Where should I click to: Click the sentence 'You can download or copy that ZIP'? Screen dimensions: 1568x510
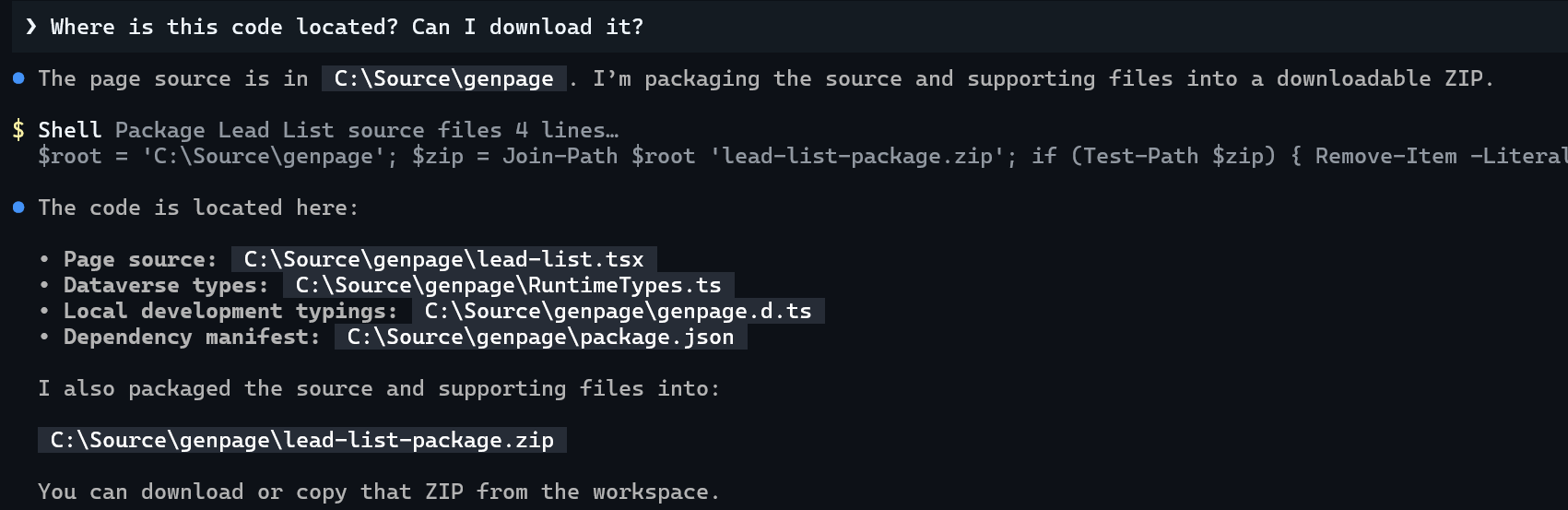click(x=251, y=492)
